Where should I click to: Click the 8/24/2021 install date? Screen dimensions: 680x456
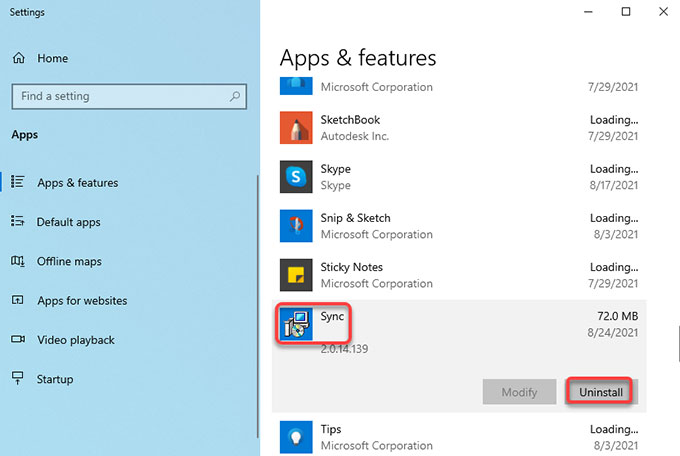tap(613, 333)
